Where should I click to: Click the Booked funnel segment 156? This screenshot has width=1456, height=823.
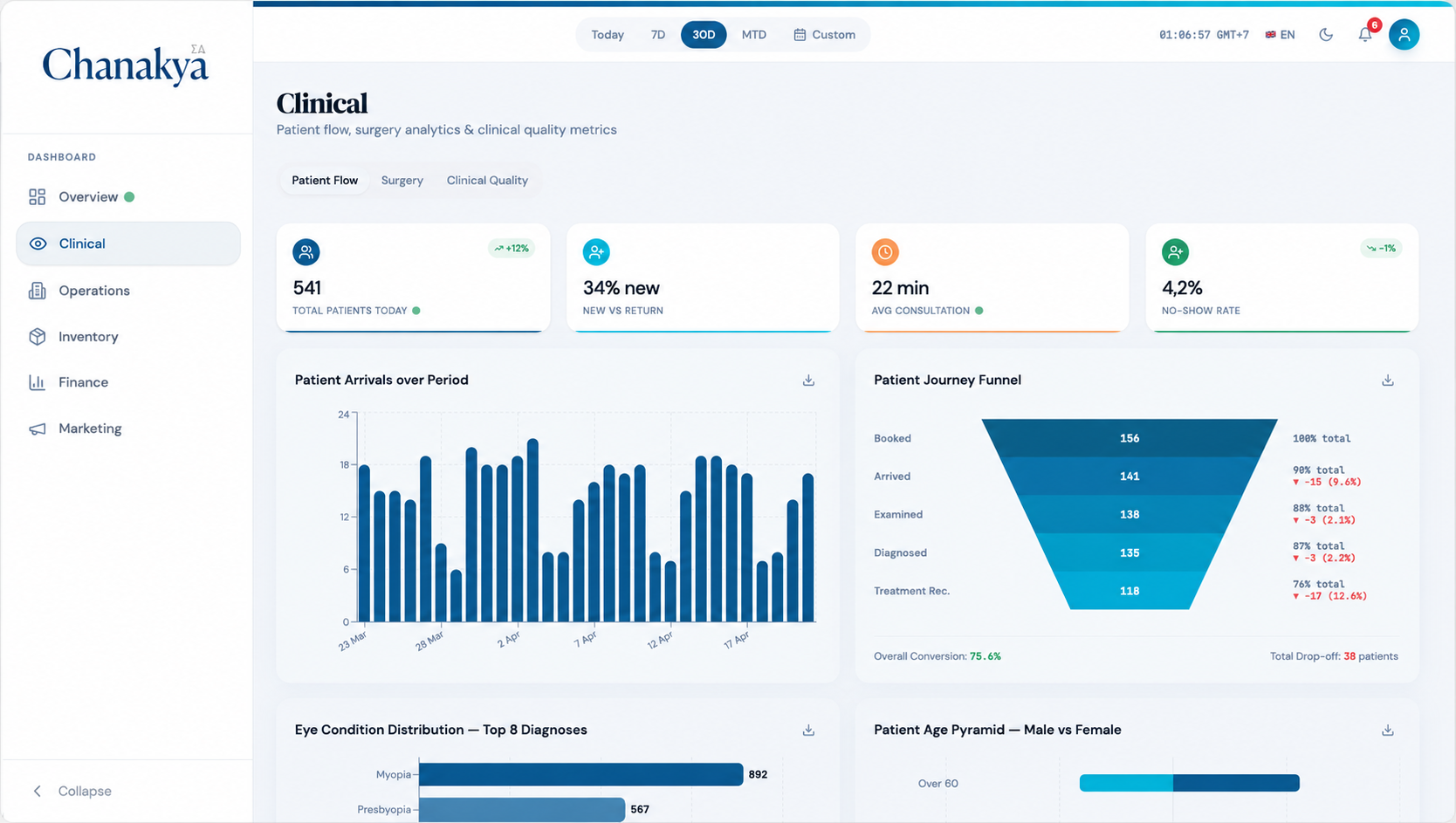point(1130,438)
